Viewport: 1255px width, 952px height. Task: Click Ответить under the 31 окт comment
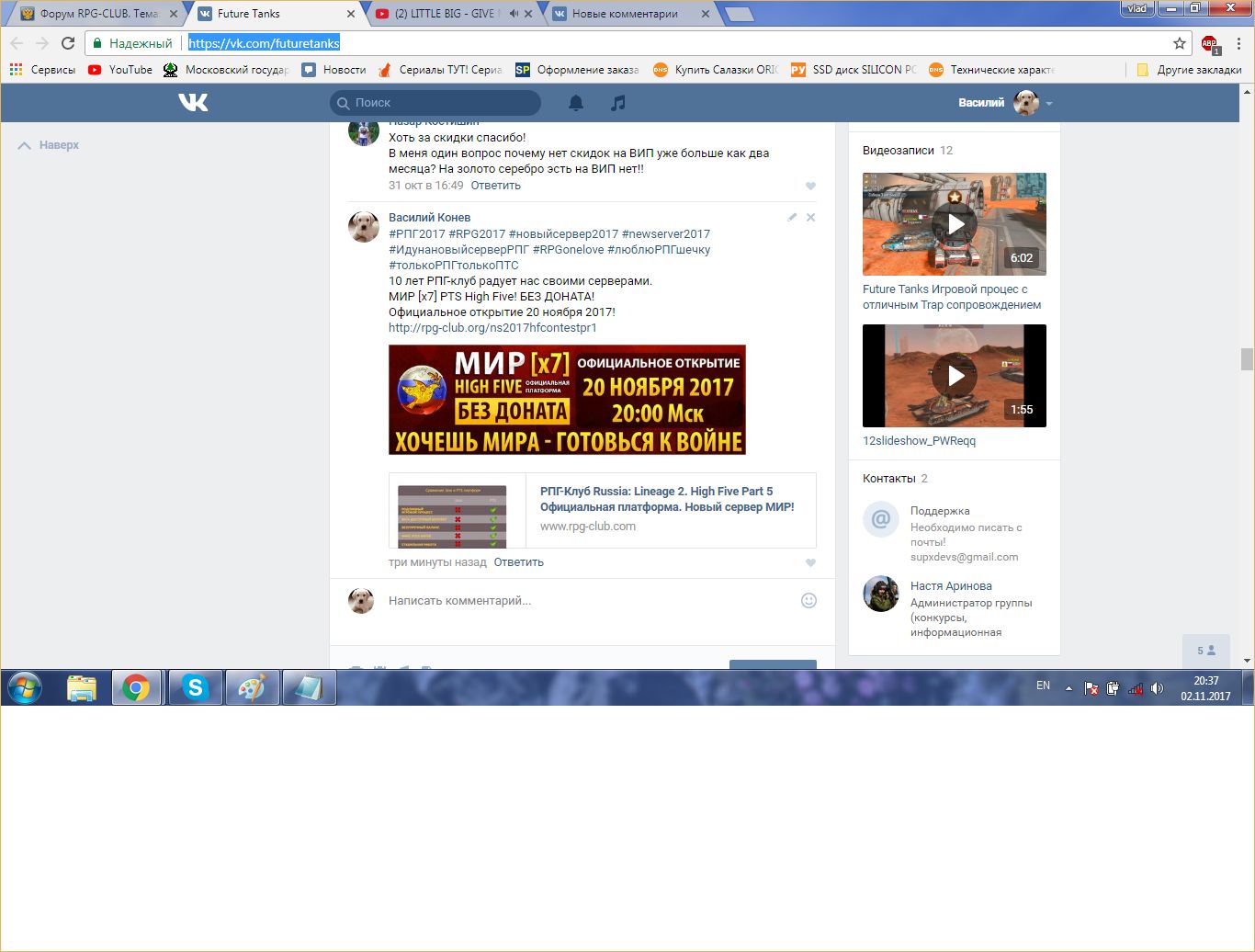click(x=495, y=186)
